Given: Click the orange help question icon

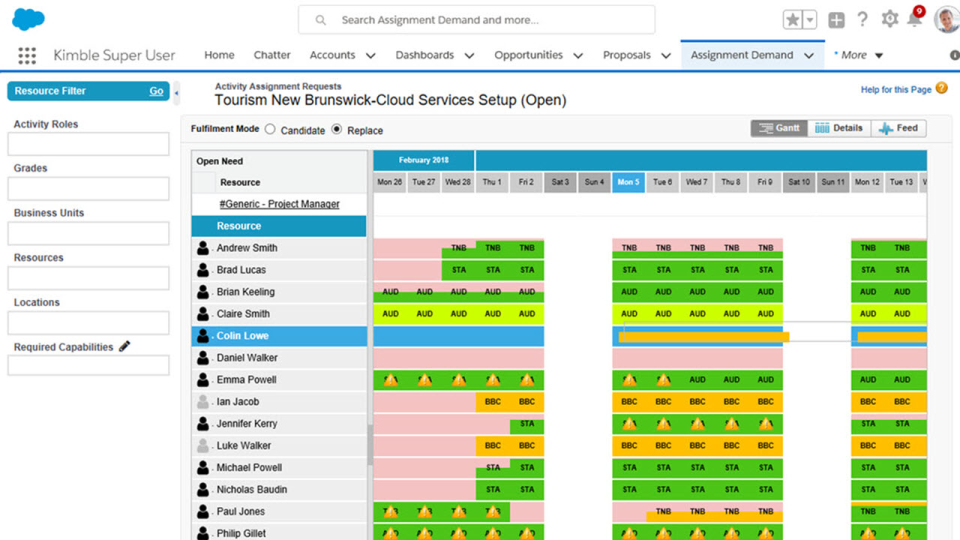Looking at the screenshot, I should (942, 88).
